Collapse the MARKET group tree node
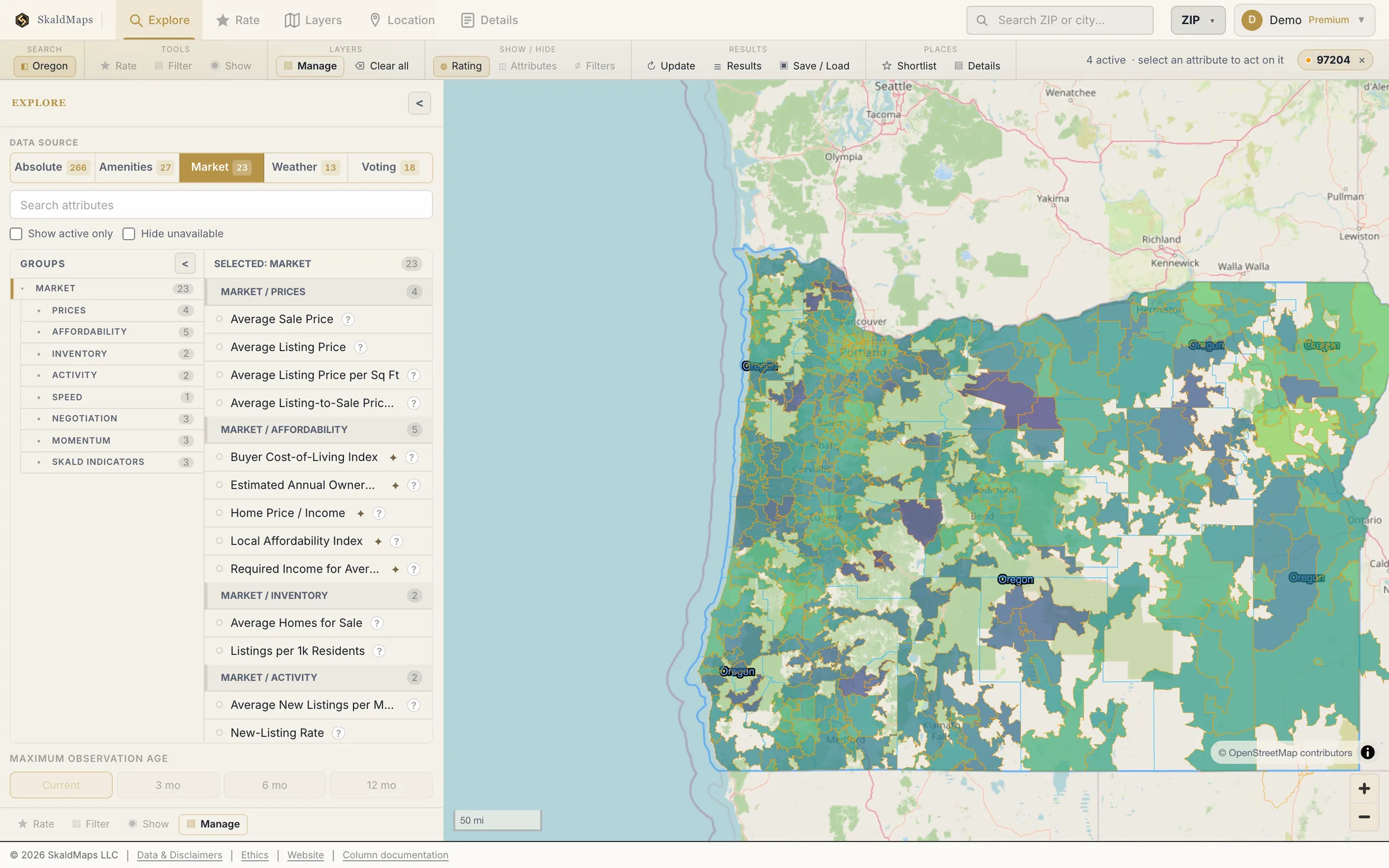This screenshot has width=1389, height=868. [23, 288]
